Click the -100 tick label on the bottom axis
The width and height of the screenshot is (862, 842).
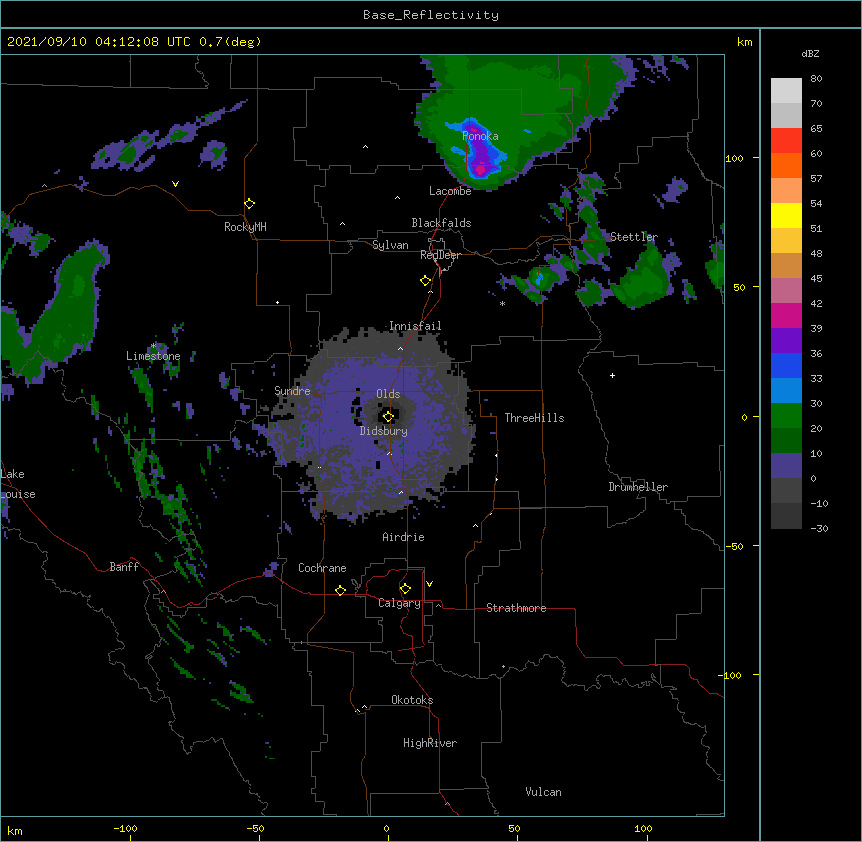(x=125, y=829)
